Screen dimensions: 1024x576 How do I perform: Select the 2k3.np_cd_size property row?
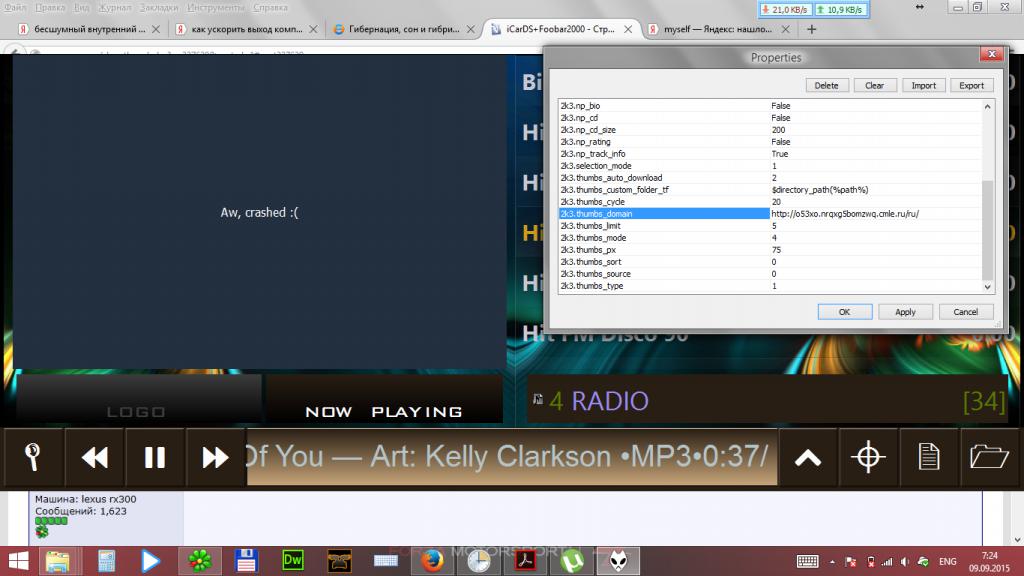769,130
